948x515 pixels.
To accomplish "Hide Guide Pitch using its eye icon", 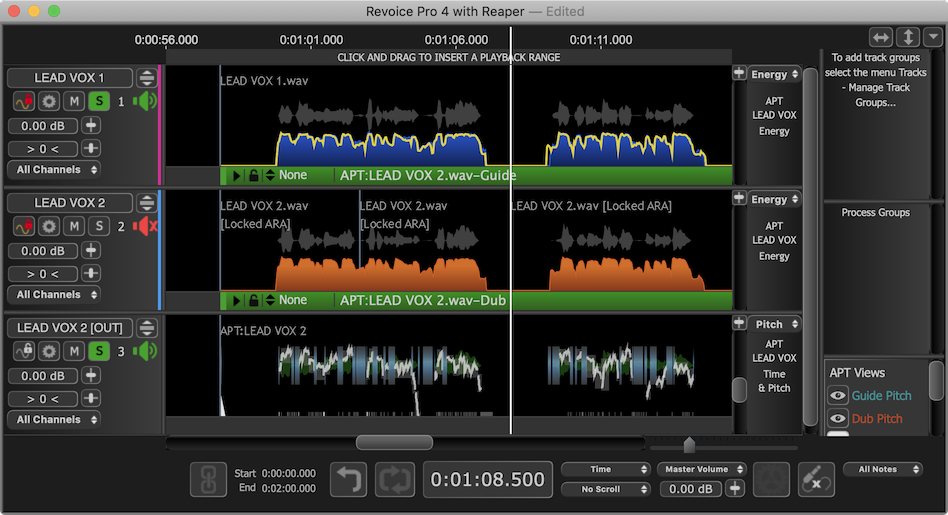I will click(x=838, y=396).
